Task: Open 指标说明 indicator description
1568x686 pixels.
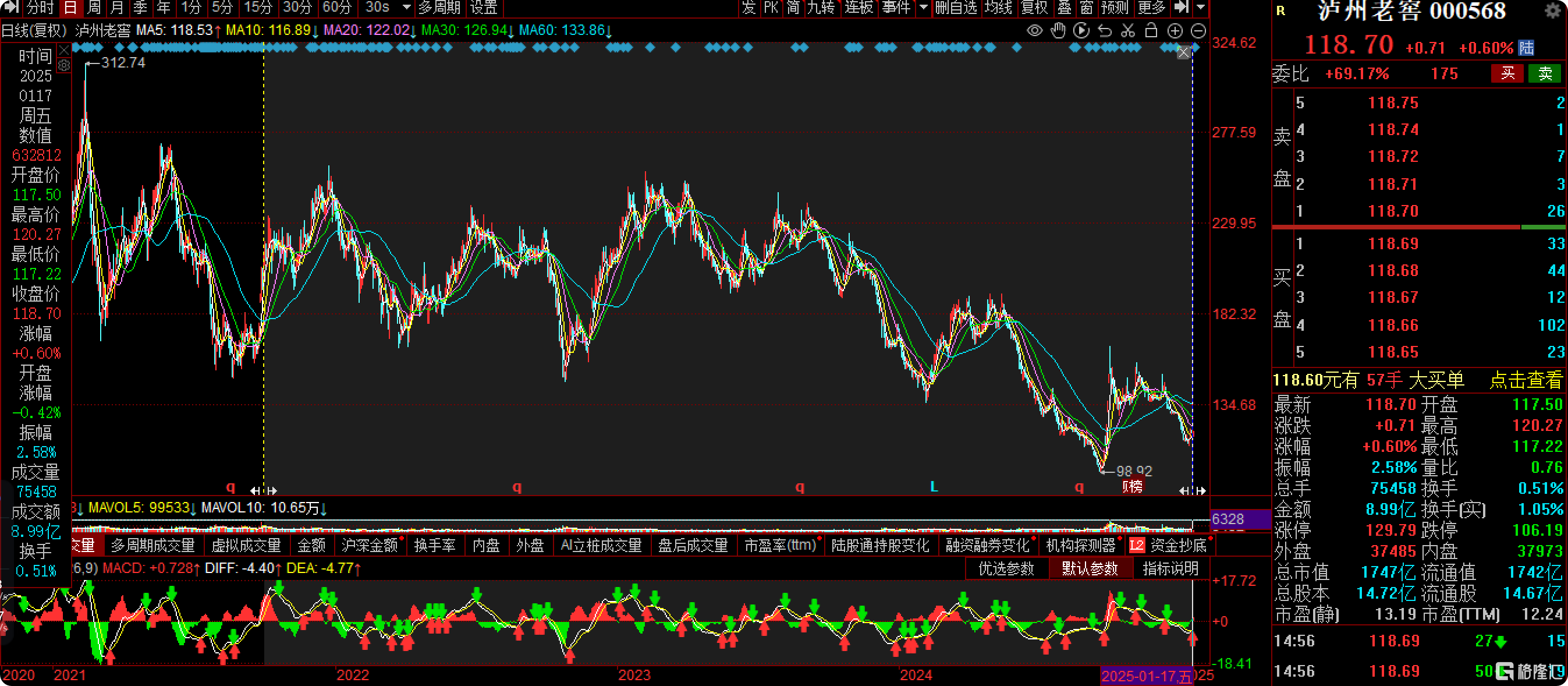Action: [x=1170, y=568]
